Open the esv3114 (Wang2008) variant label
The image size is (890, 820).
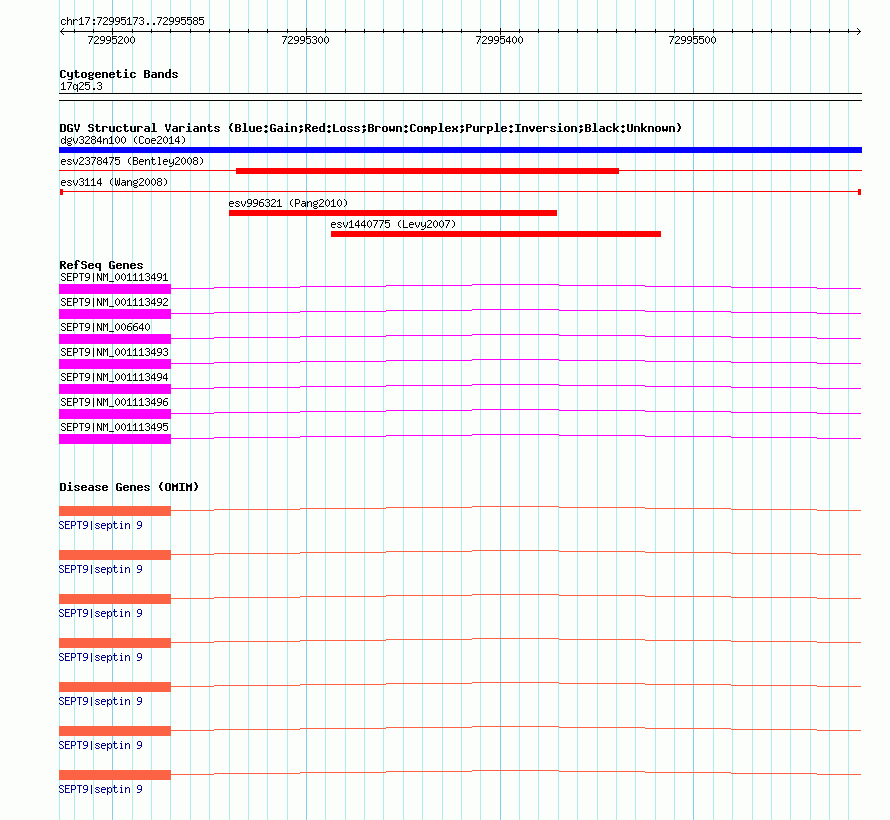114,182
